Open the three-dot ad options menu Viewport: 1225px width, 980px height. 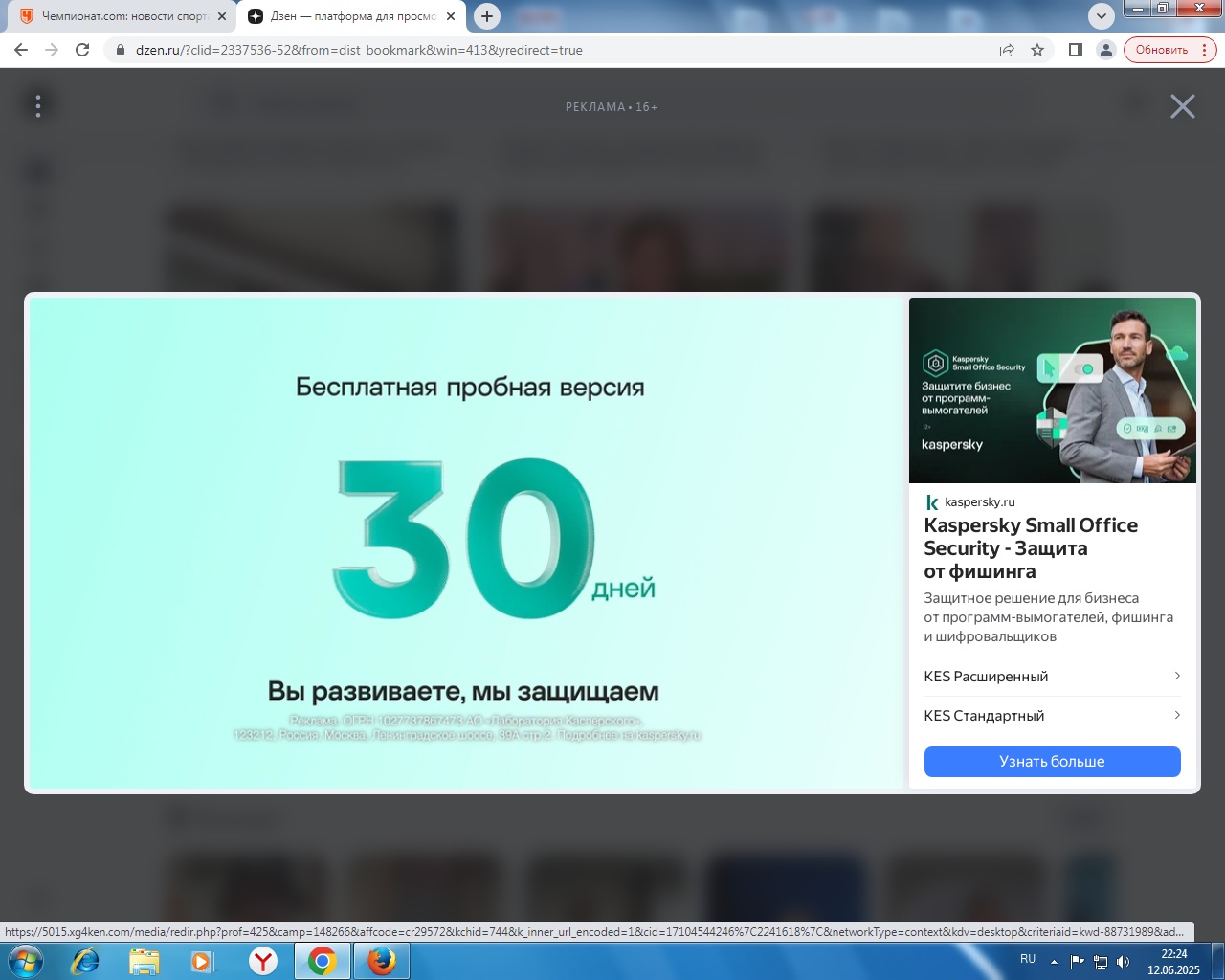(x=38, y=106)
